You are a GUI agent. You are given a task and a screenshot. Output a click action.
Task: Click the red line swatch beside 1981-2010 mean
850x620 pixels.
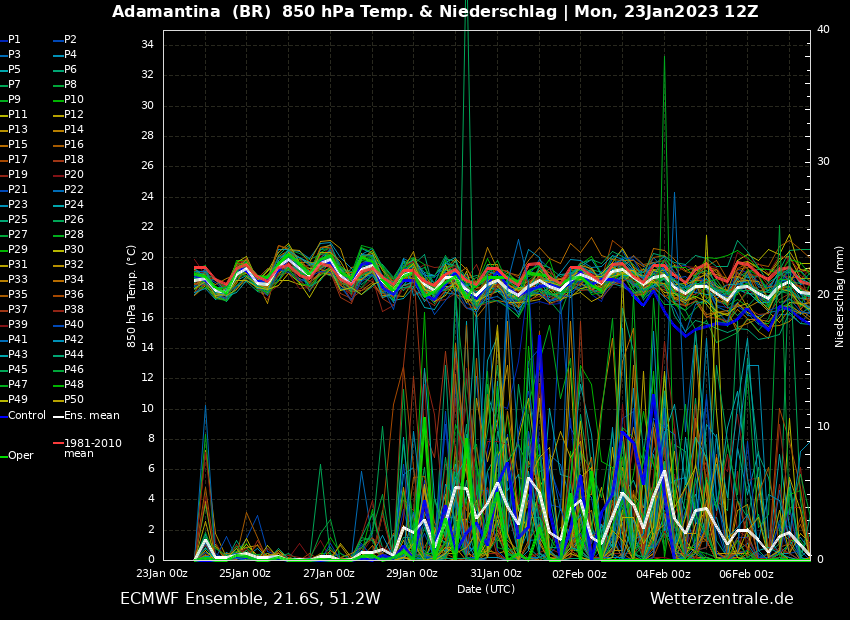[x=58, y=443]
